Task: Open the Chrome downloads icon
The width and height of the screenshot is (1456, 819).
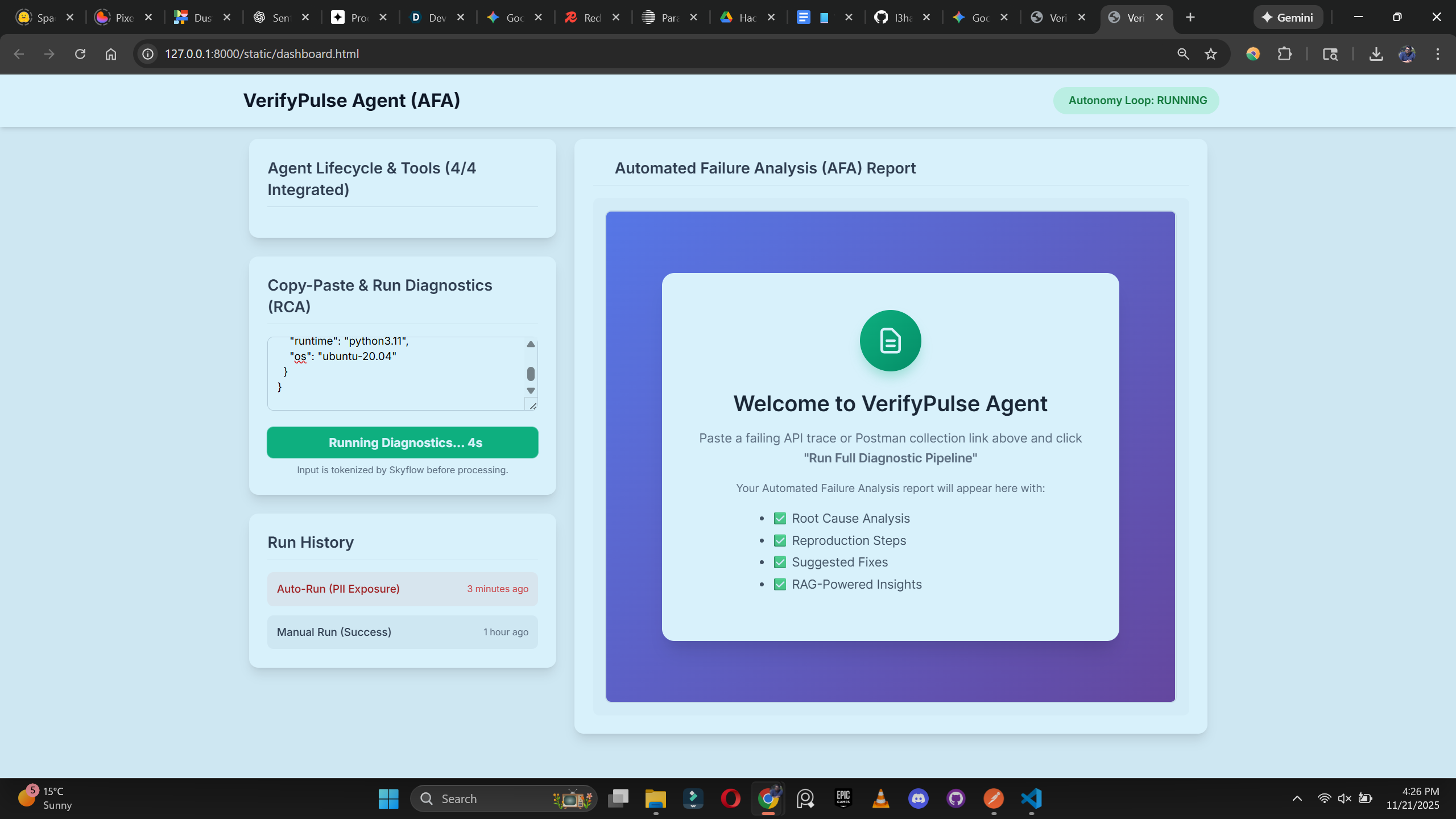Action: (x=1376, y=54)
